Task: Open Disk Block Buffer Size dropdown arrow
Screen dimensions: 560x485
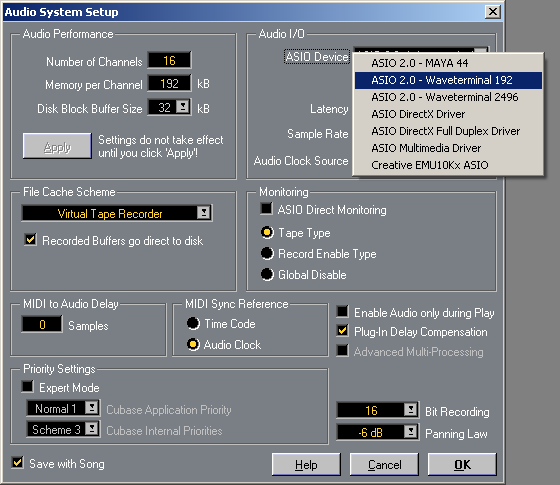Action: click(x=183, y=107)
